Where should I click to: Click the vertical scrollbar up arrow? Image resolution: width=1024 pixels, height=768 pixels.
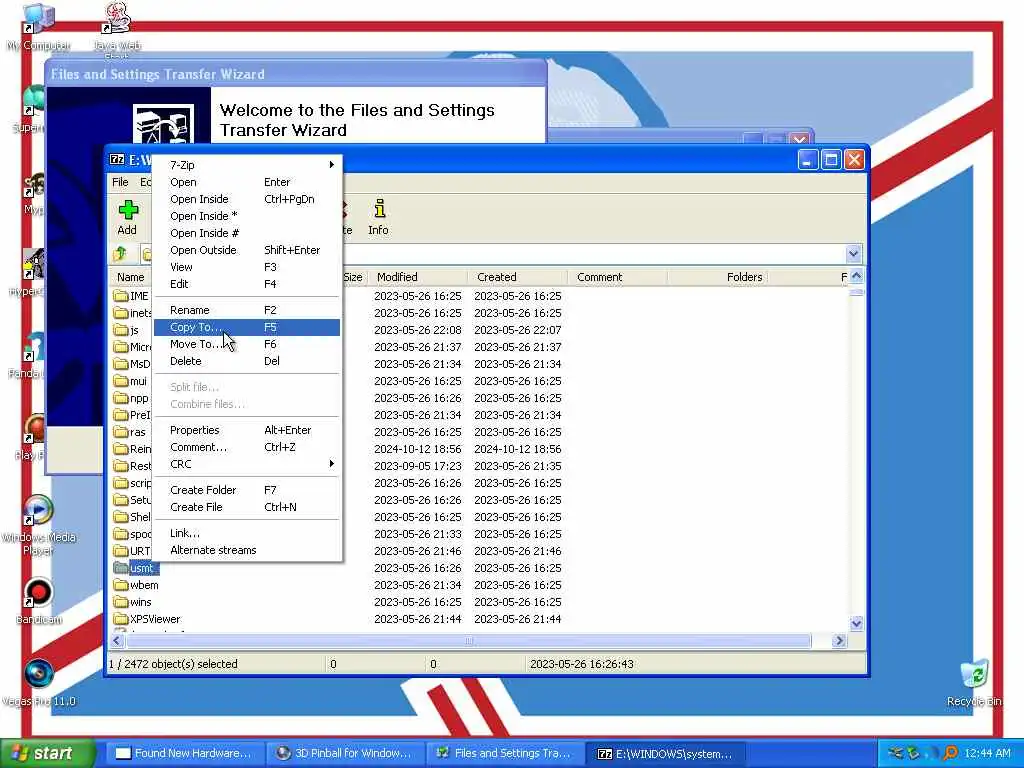(x=856, y=276)
